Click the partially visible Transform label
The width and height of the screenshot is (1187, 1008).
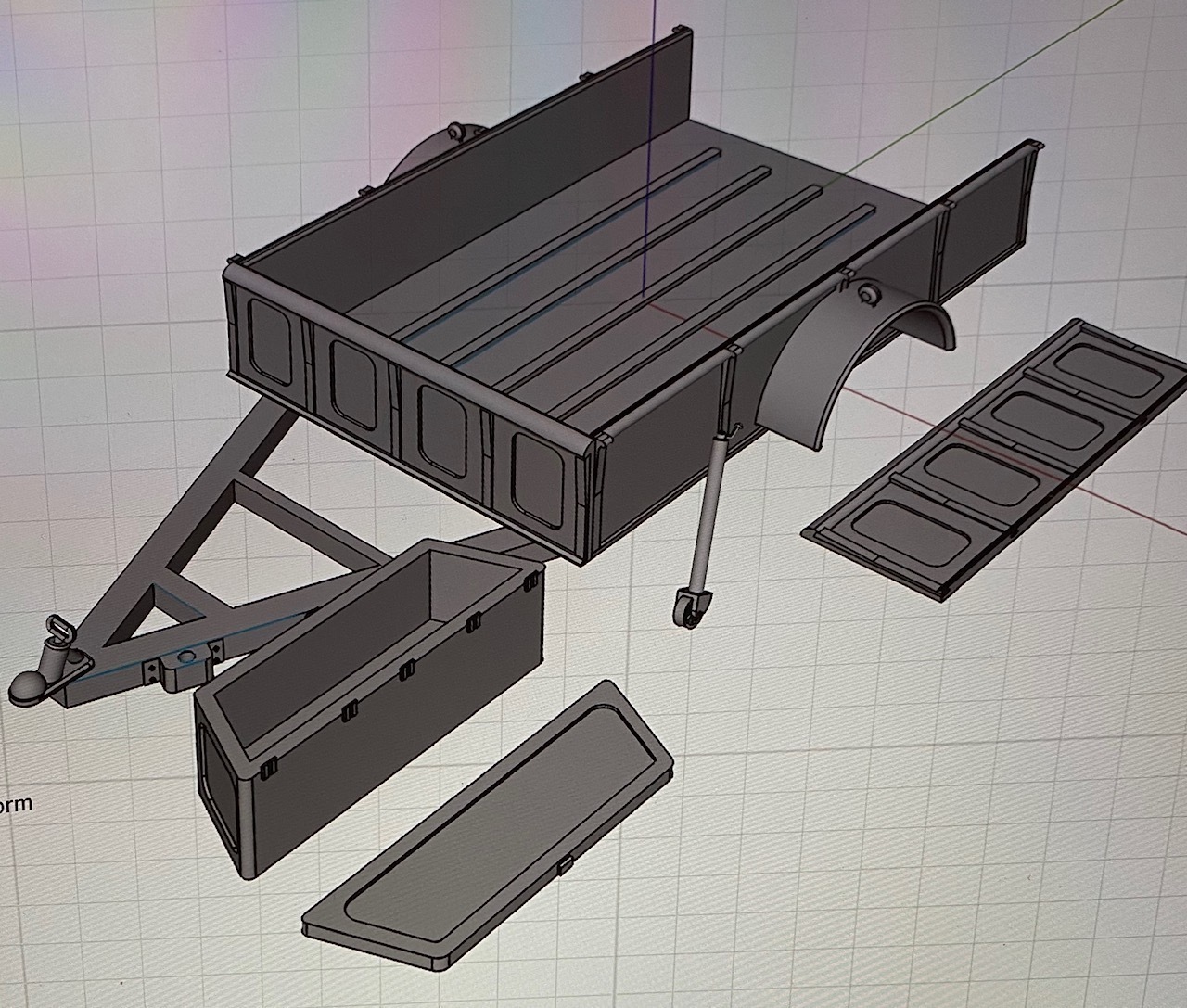[13, 806]
